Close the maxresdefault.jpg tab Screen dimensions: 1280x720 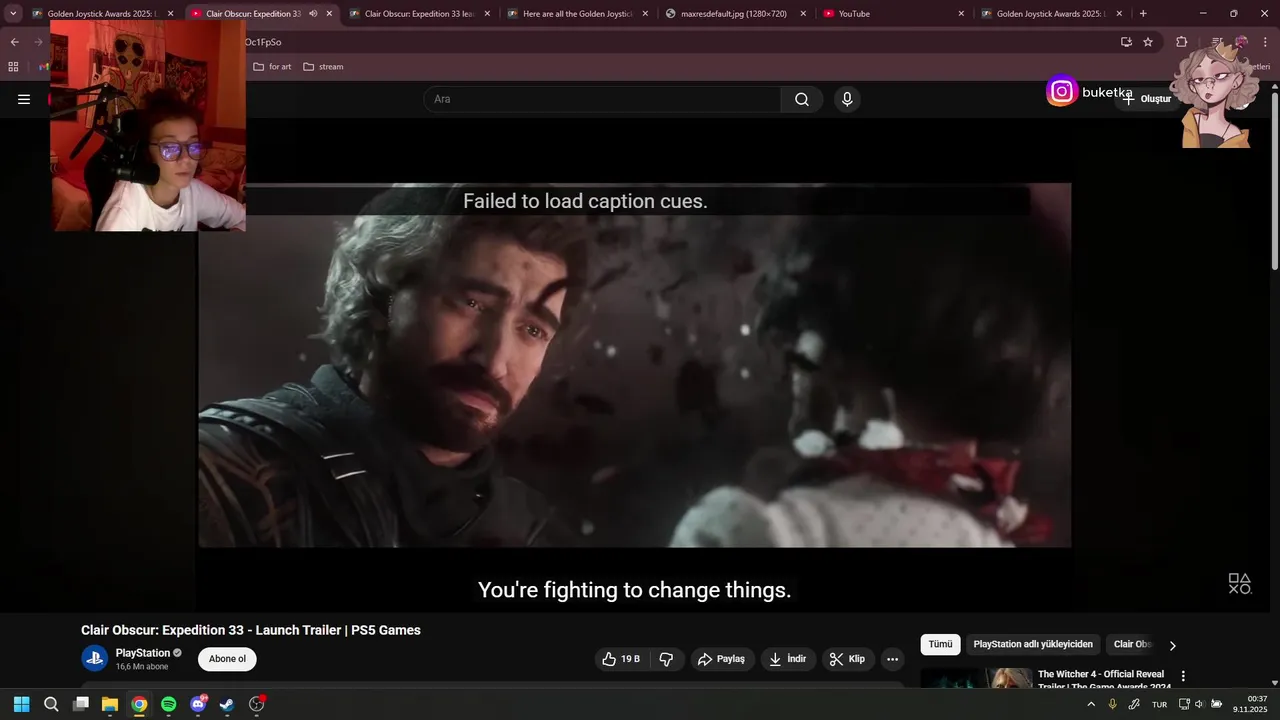tap(803, 14)
